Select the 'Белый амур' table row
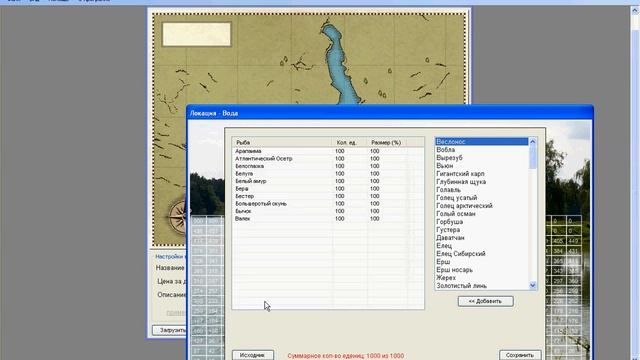 click(x=328, y=181)
